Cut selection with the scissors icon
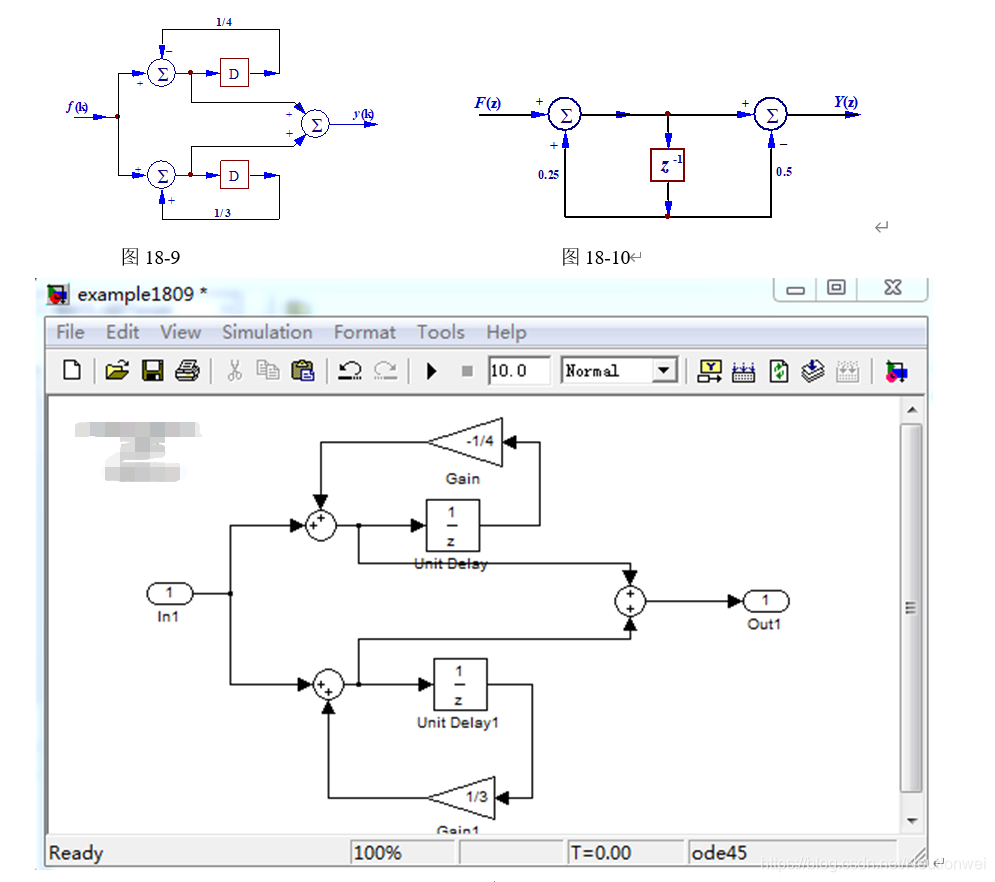The width and height of the screenshot is (995, 882). tap(235, 370)
